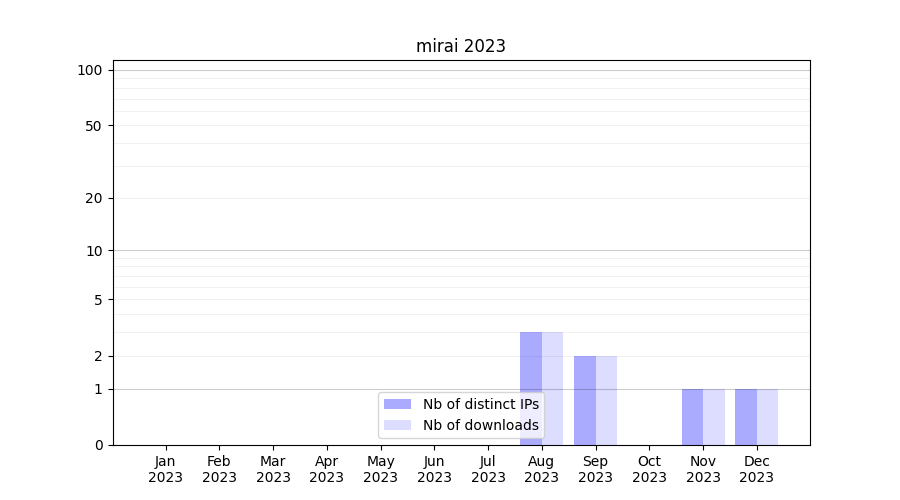Select the "Jun 2023" x-axis label
The height and width of the screenshot is (500, 900).
(434, 469)
